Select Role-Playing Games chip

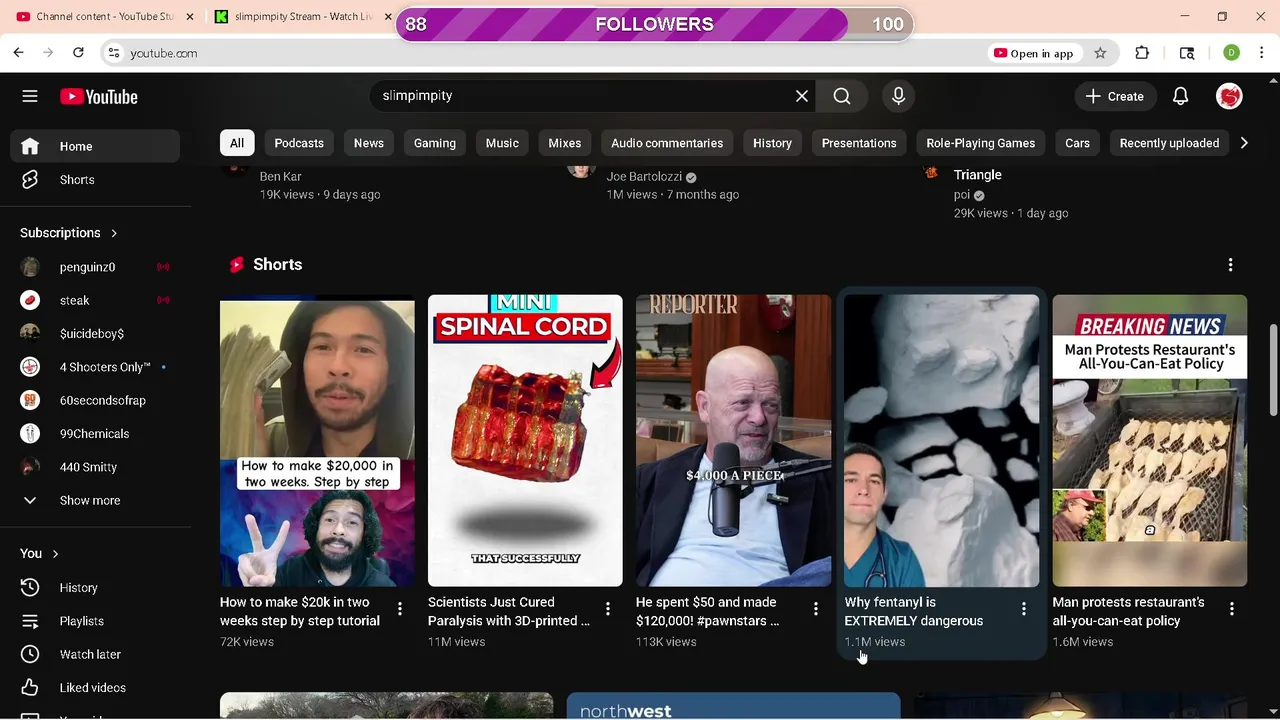tap(980, 143)
